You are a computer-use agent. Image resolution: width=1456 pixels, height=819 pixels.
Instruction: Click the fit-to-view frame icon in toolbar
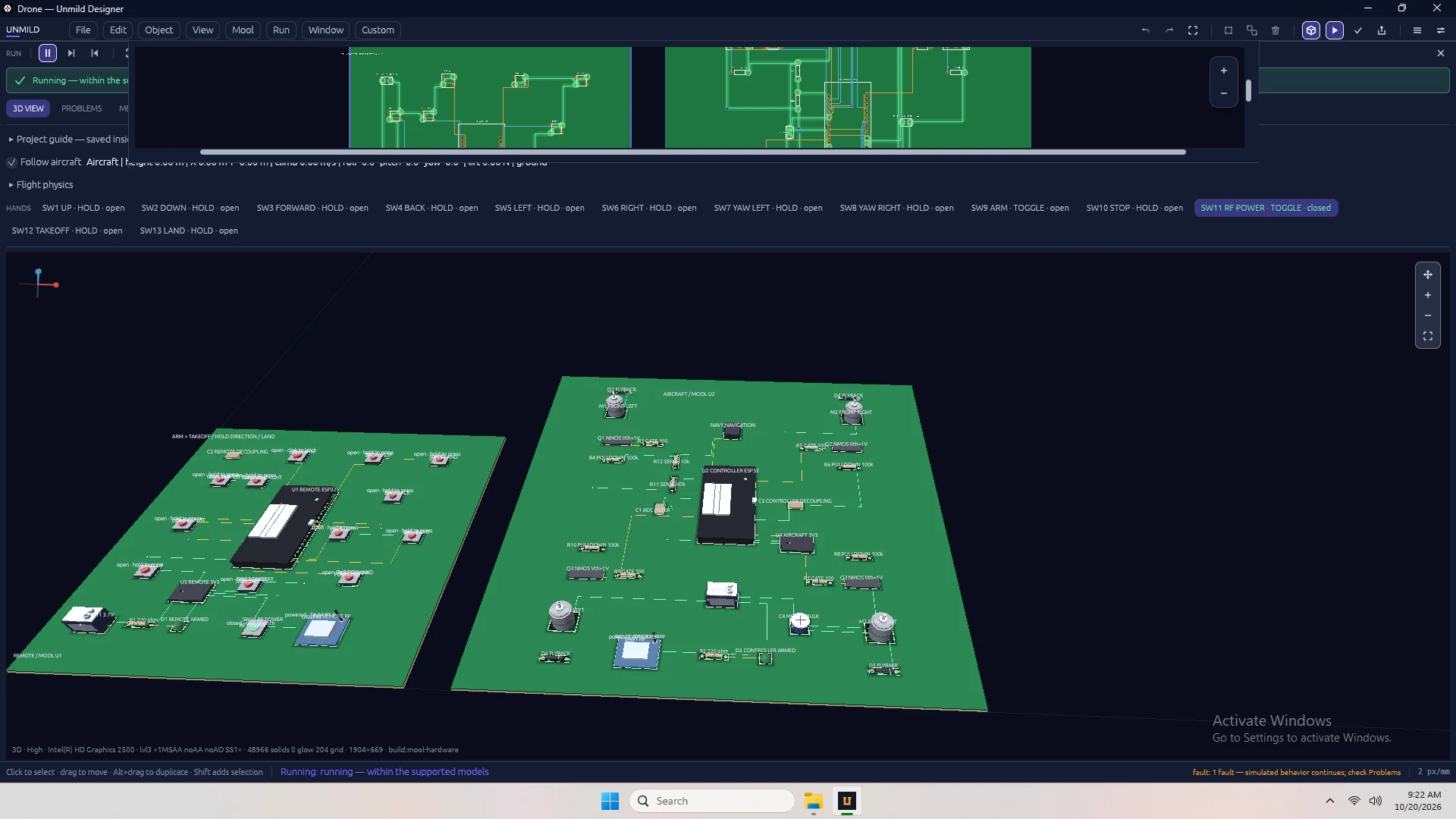coord(1193,30)
